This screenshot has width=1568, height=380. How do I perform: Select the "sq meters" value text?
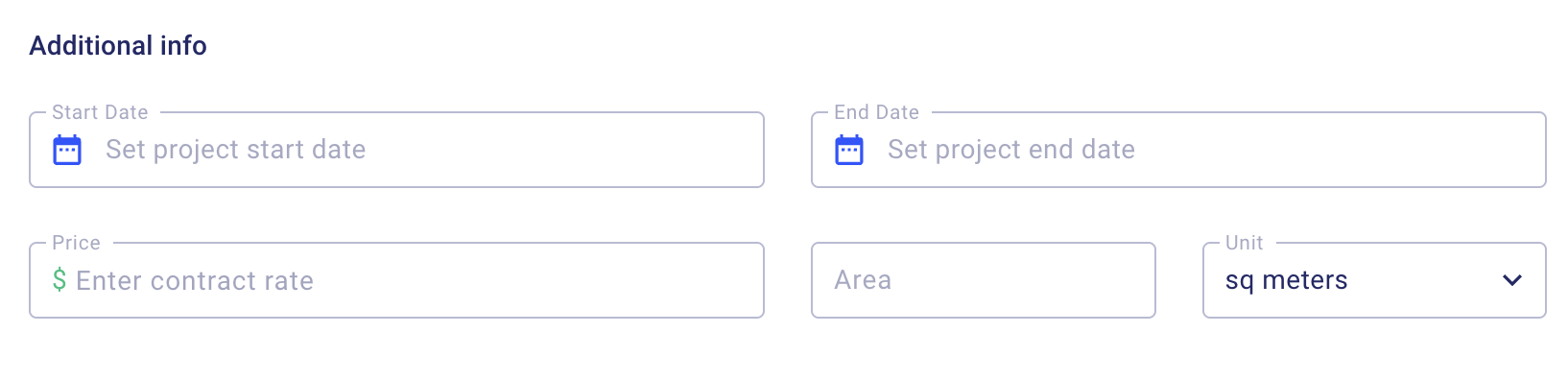coord(1287,280)
